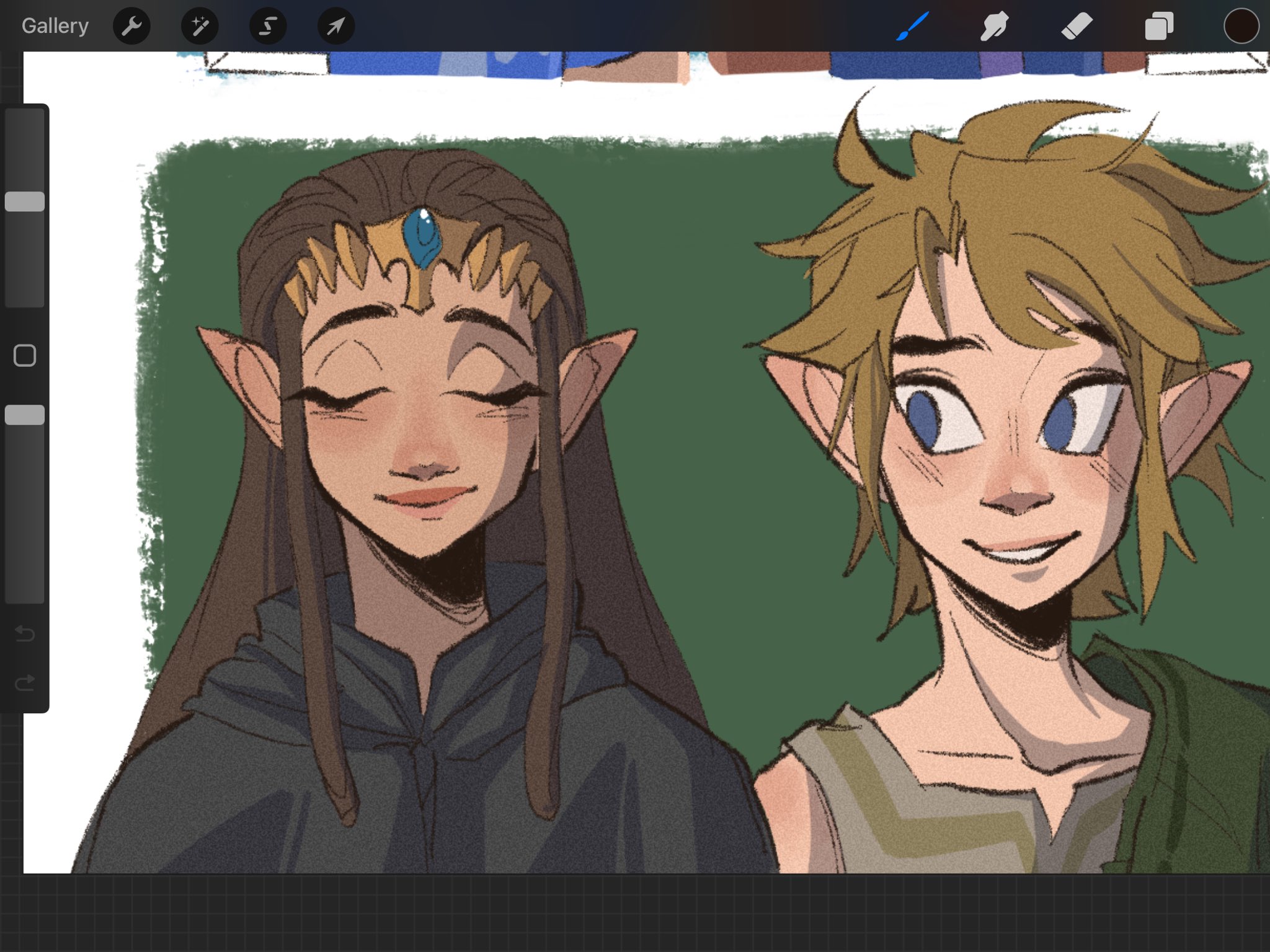Tap the square Modify button on the sidebar

point(25,355)
